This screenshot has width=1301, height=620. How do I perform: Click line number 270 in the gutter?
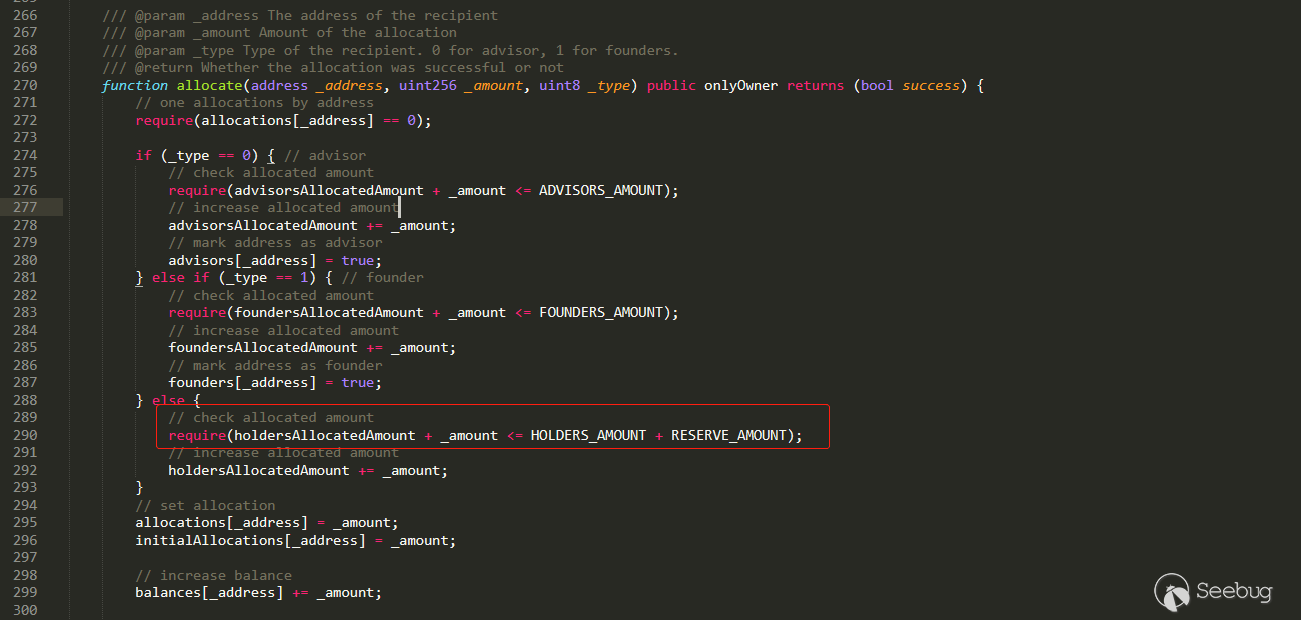pyautogui.click(x=25, y=86)
